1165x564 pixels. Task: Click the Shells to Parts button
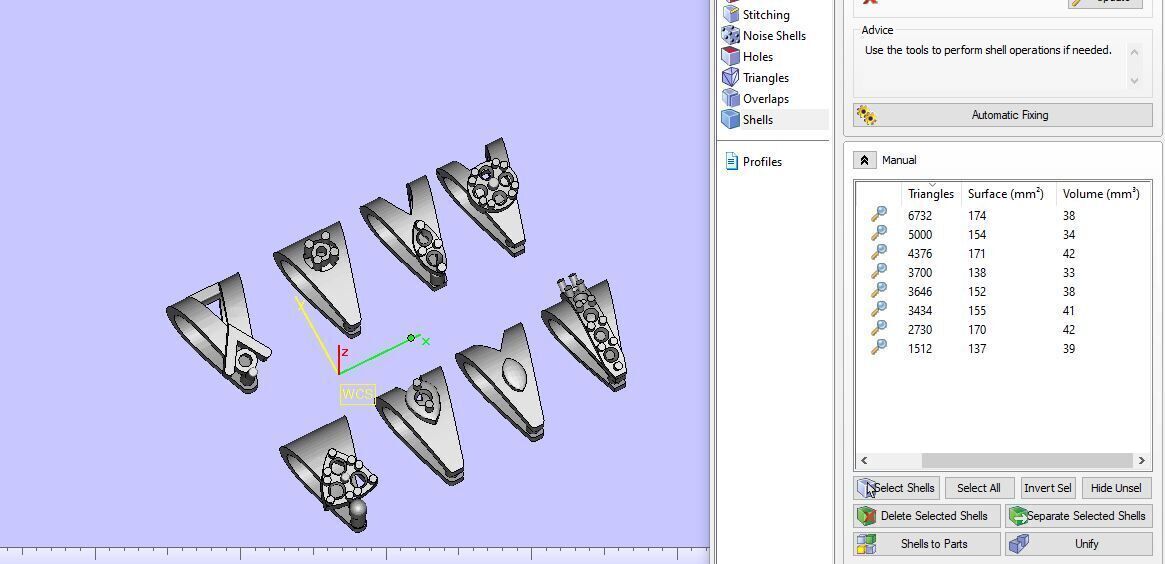coord(927,544)
